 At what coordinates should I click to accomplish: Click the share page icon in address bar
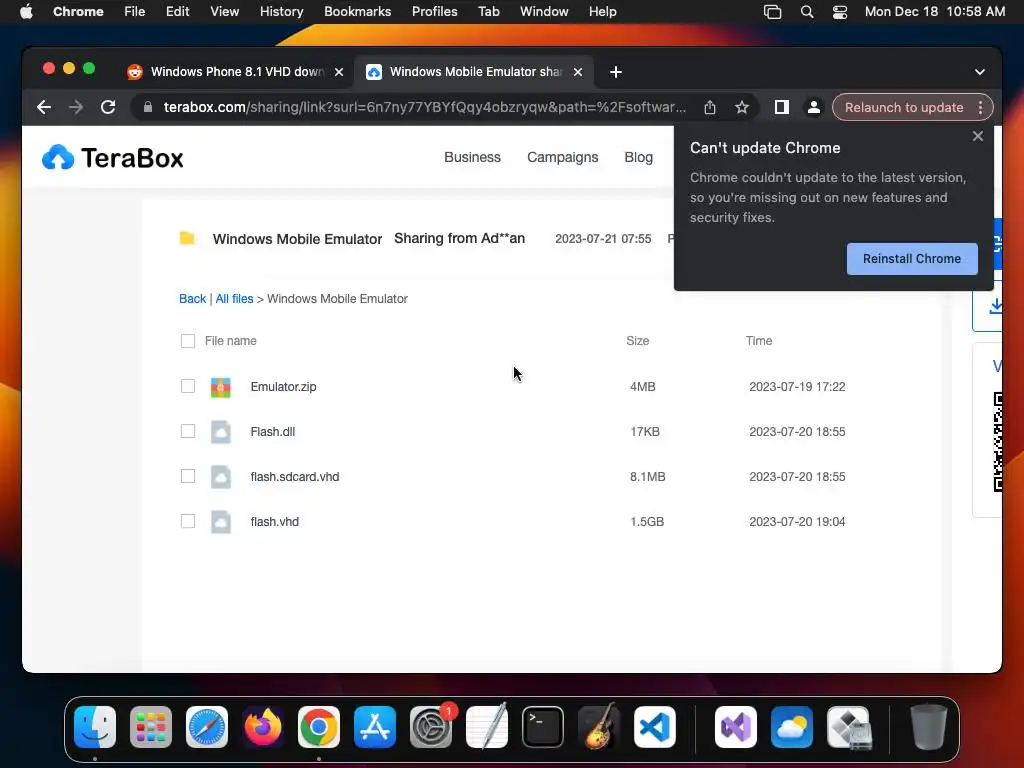[710, 107]
